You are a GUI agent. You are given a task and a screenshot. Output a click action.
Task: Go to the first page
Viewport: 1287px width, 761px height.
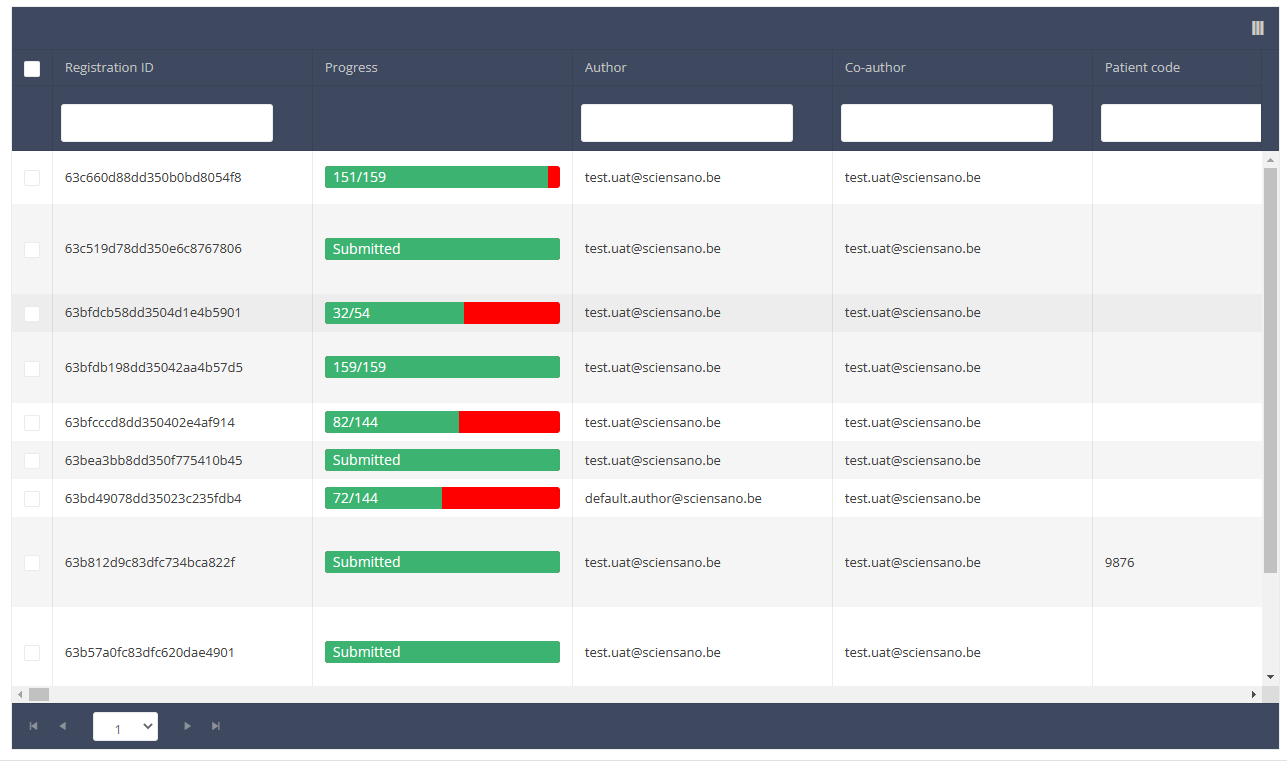33,726
